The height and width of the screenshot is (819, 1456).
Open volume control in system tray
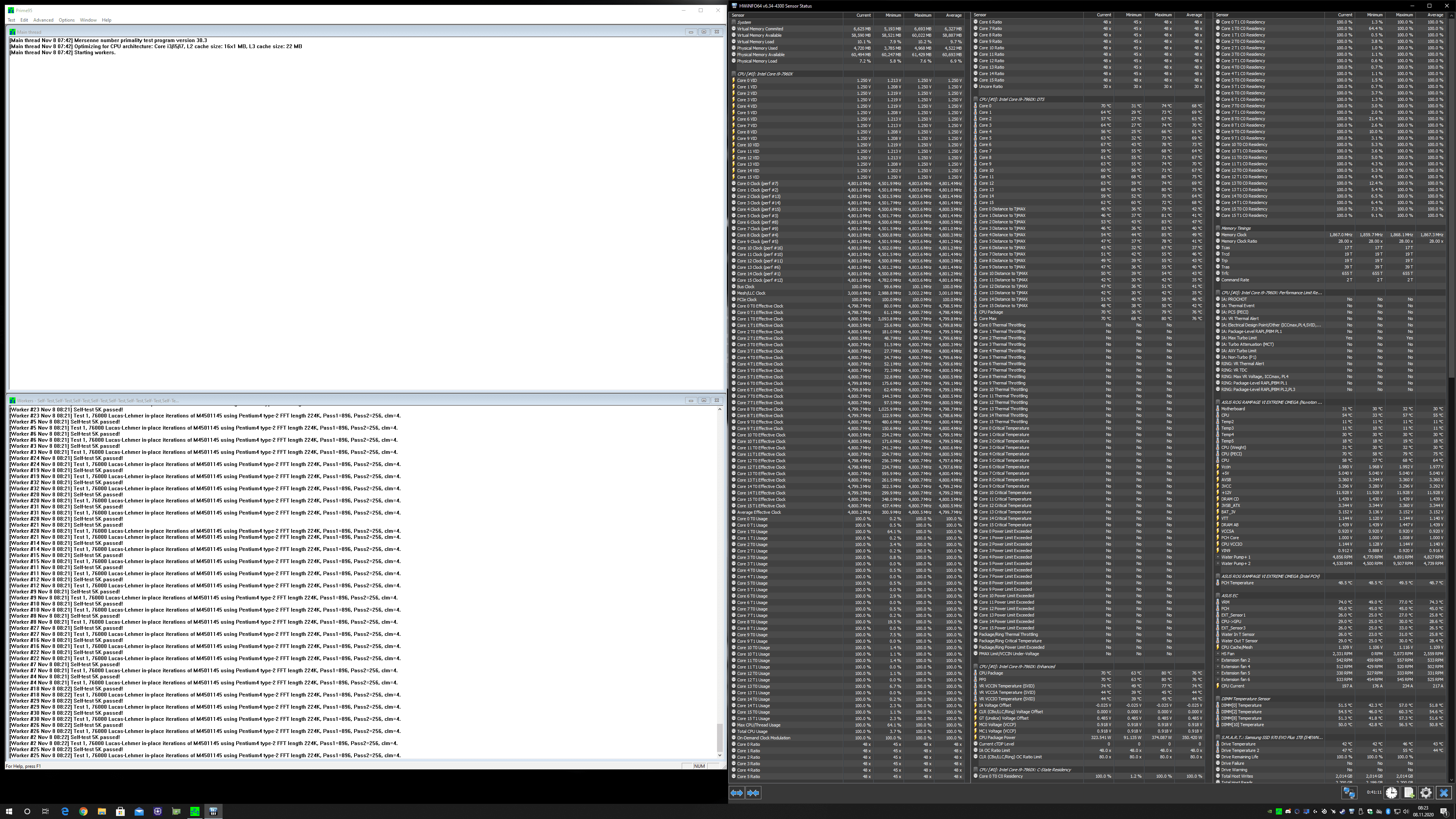(1406, 811)
